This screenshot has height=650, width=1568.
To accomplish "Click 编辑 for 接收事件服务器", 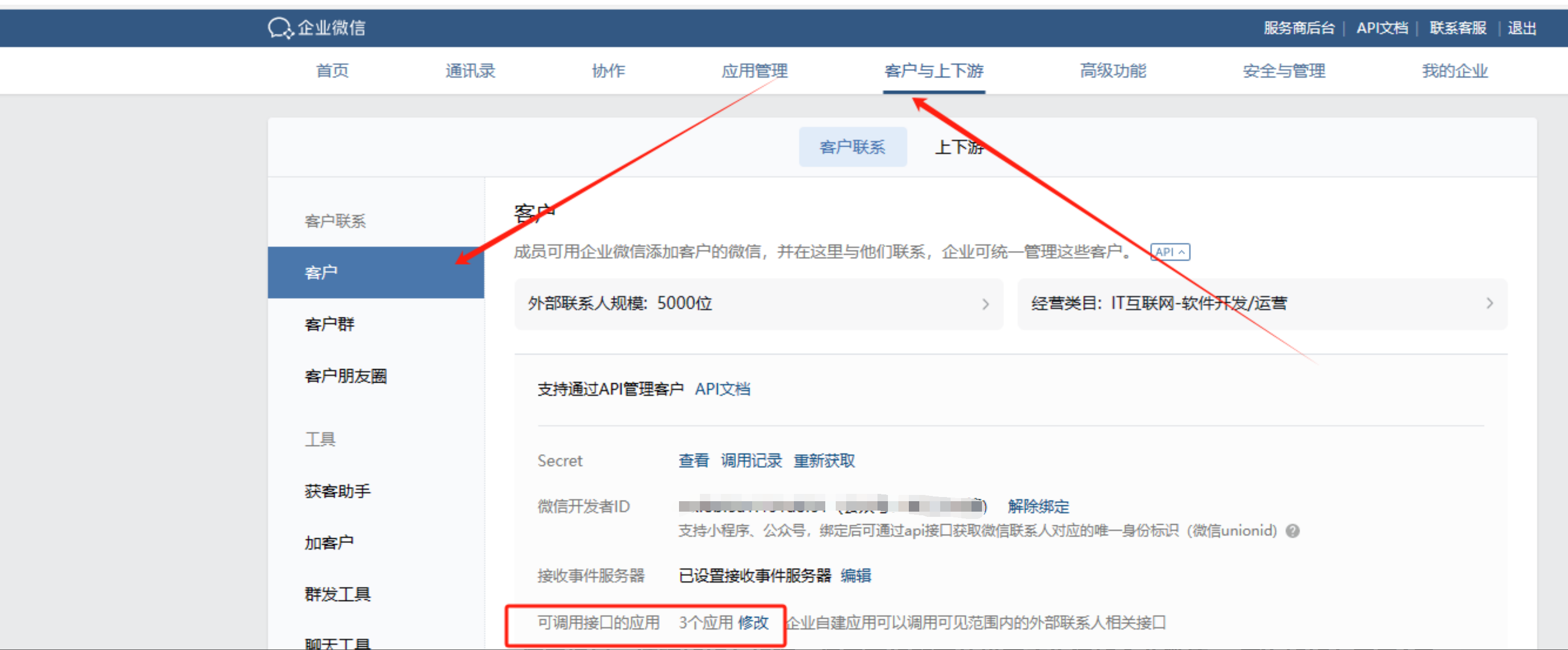I will 856,575.
